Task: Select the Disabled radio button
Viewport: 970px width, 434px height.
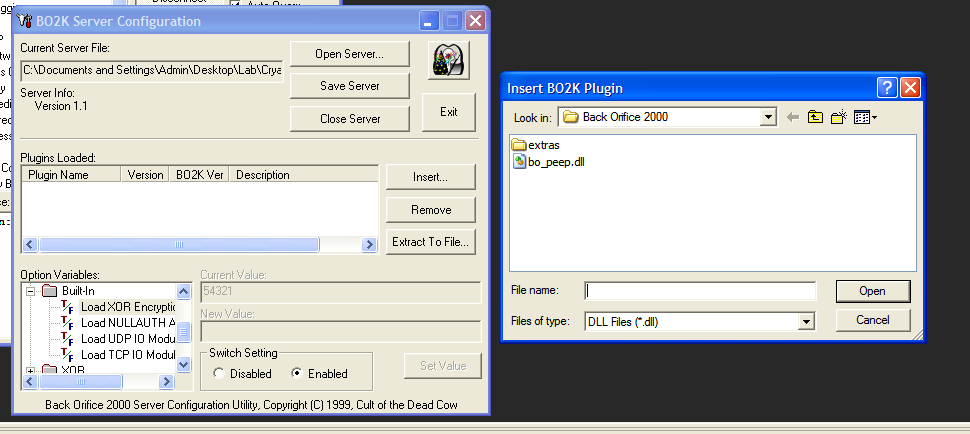Action: point(219,374)
